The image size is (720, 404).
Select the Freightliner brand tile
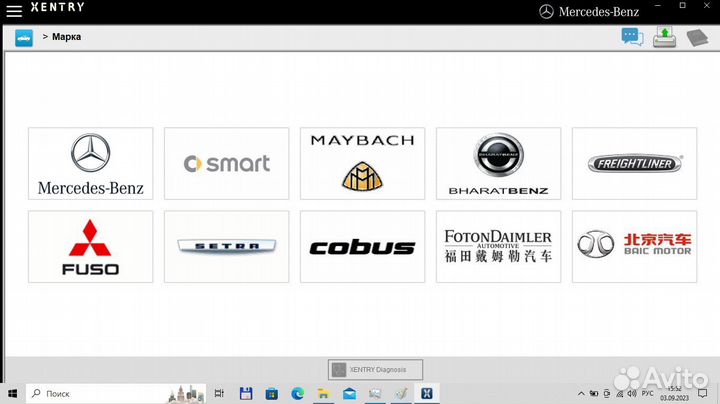click(x=634, y=164)
